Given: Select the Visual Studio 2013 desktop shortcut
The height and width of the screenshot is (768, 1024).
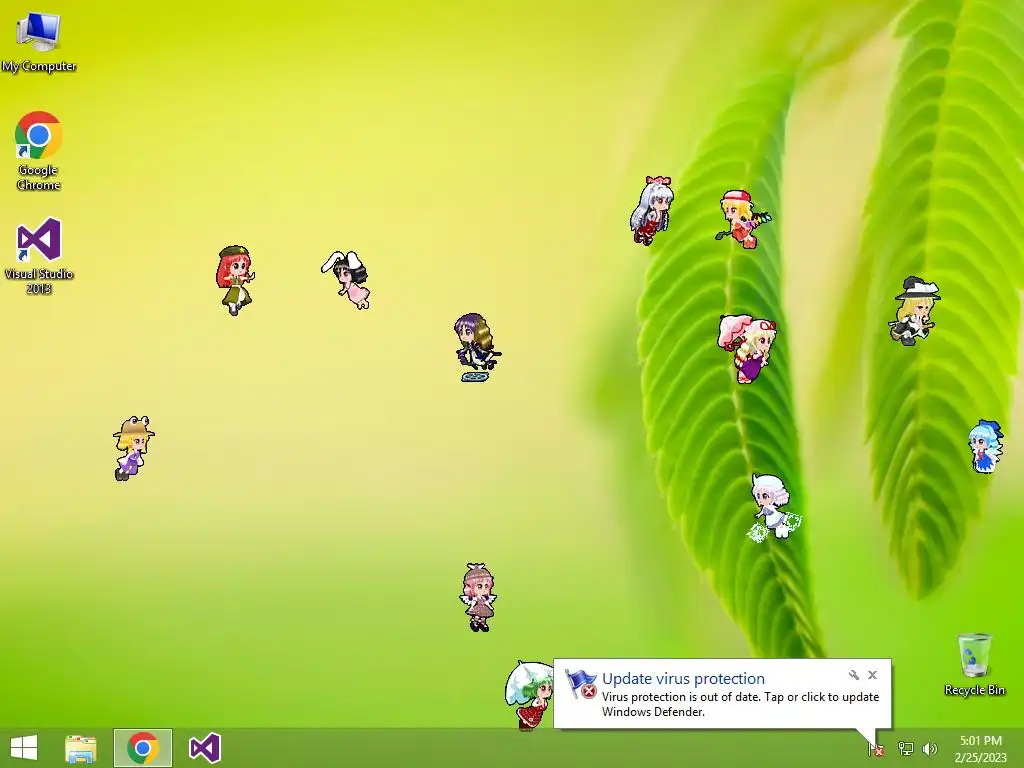Looking at the screenshot, I should pos(39,257).
